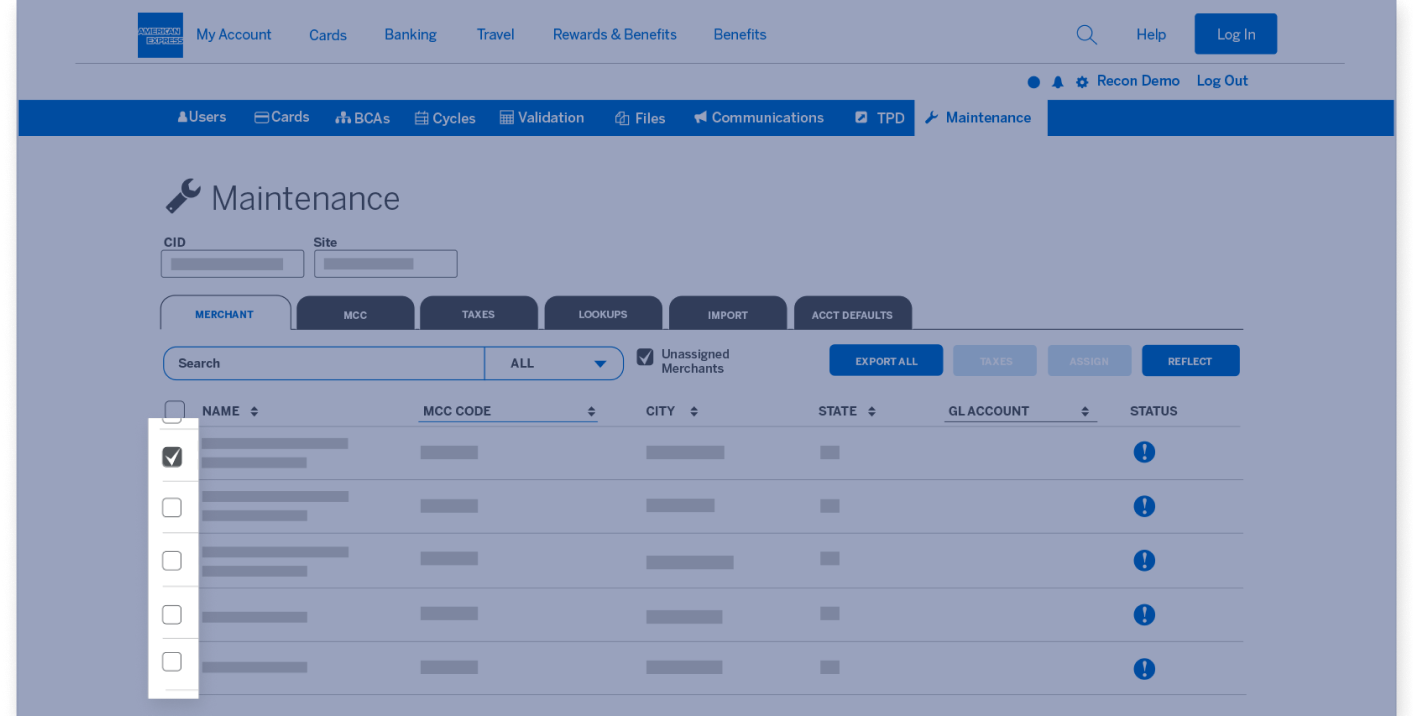Check the select-all checkbox in table header

(174, 410)
